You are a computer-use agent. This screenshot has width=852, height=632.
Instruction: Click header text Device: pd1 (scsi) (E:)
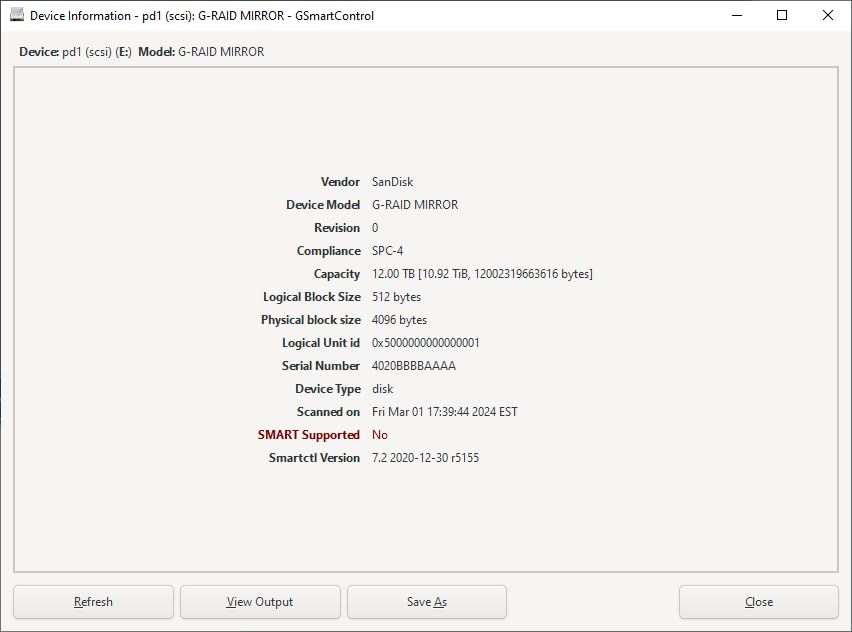tap(76, 52)
